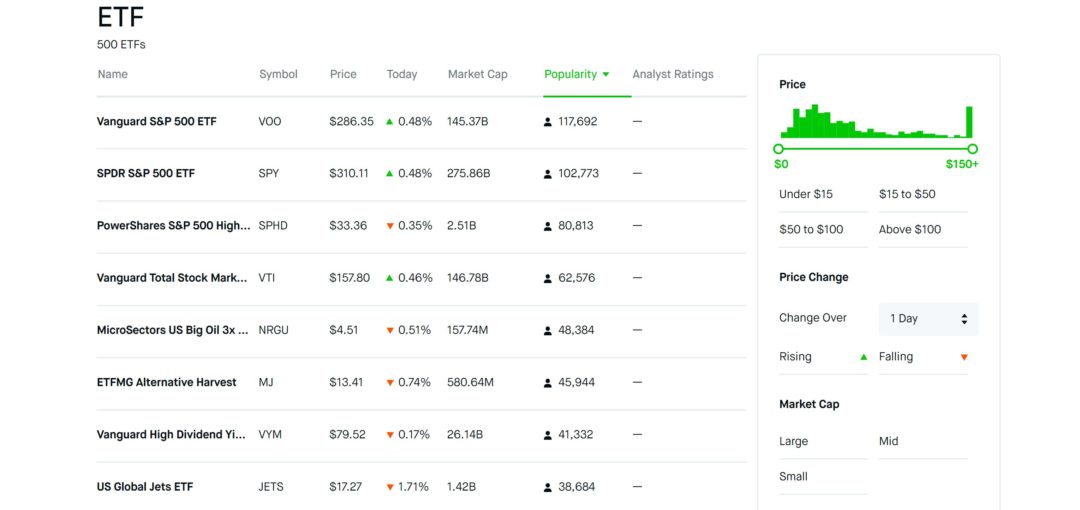Sort by Symbol column header
This screenshot has width=1080, height=510.
pyautogui.click(x=278, y=74)
